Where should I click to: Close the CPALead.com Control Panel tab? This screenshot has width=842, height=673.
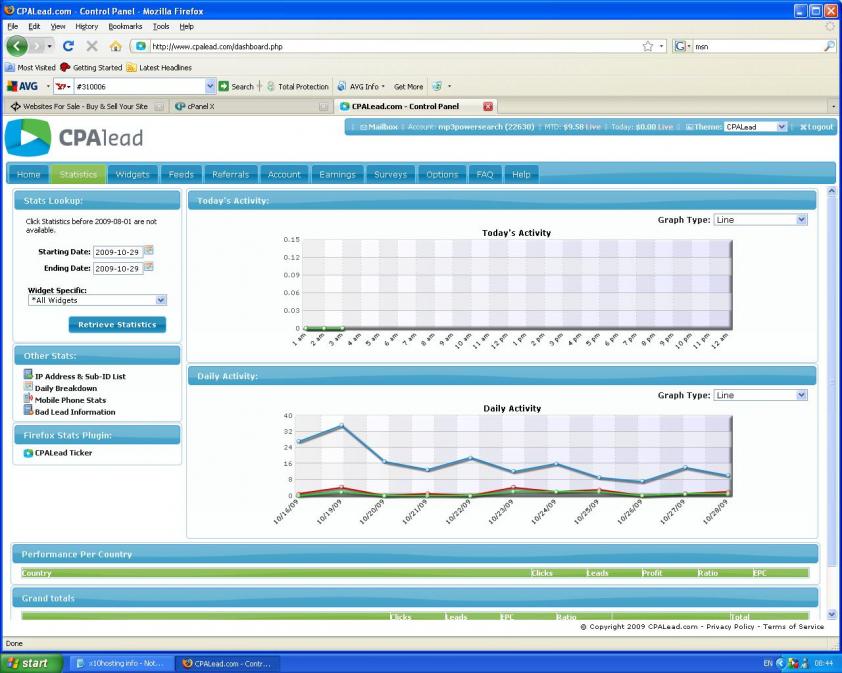point(488,106)
